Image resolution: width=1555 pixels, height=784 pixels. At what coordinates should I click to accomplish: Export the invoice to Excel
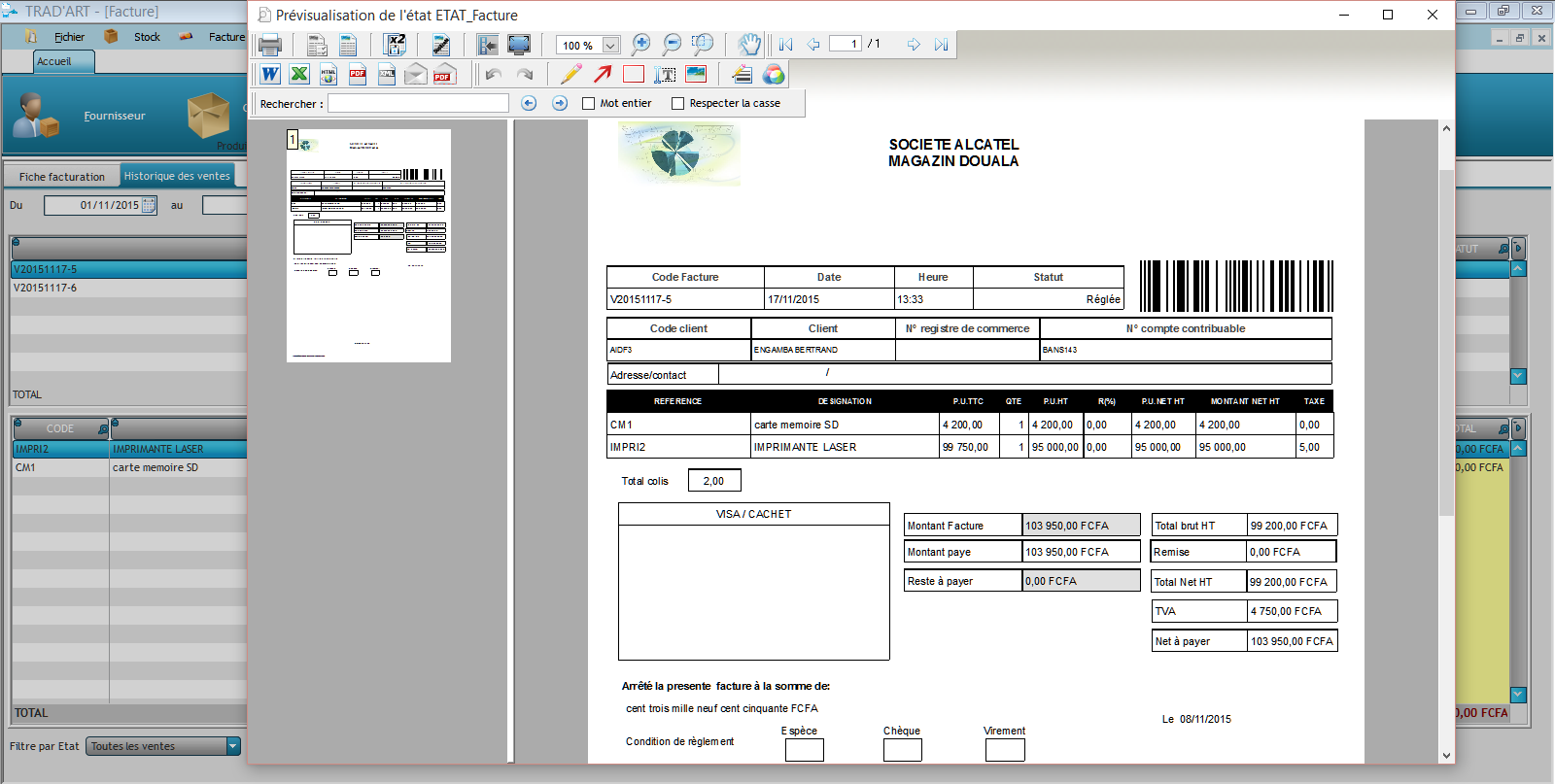[x=299, y=74]
